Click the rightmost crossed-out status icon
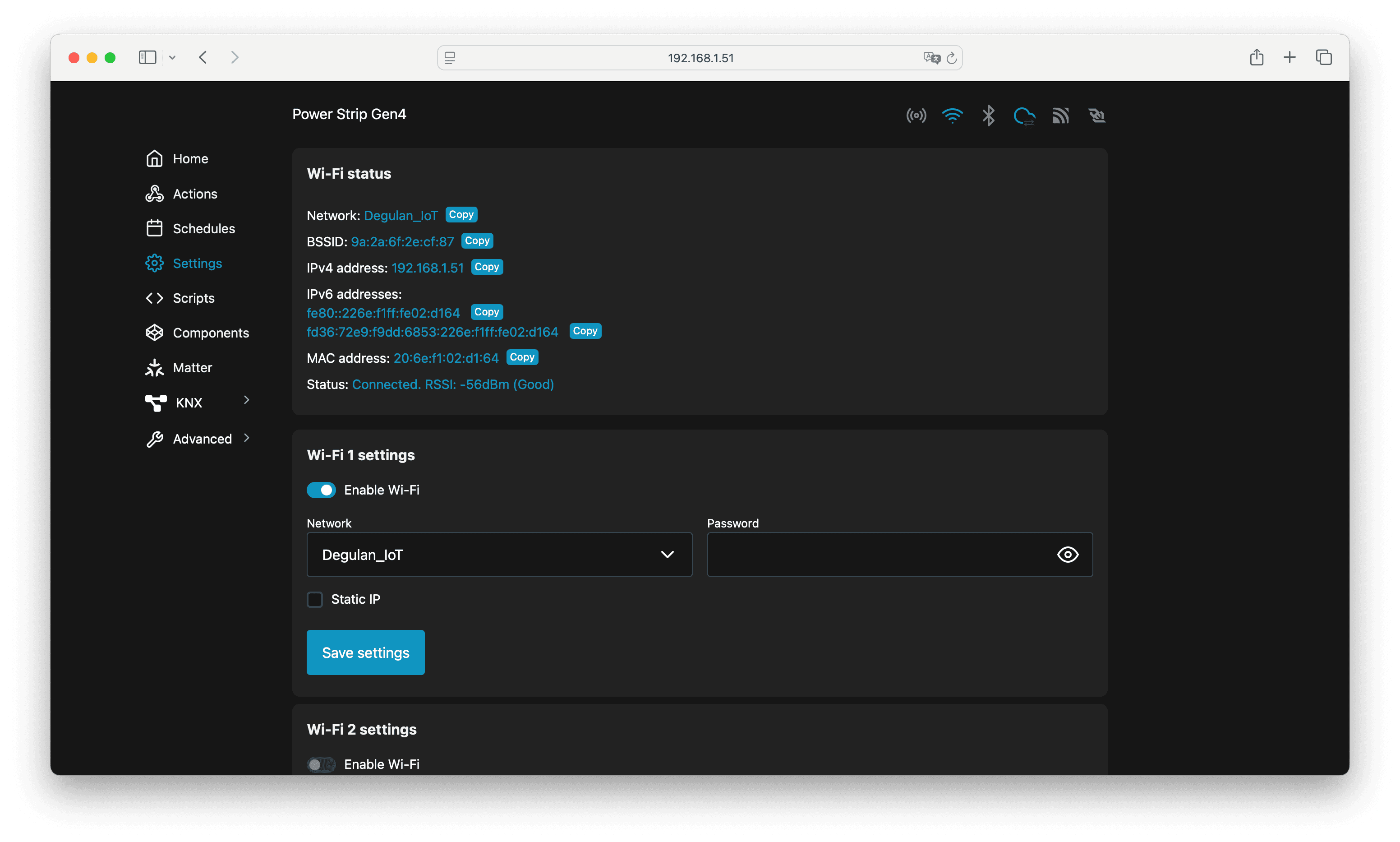This screenshot has height=842, width=1400. (1096, 116)
